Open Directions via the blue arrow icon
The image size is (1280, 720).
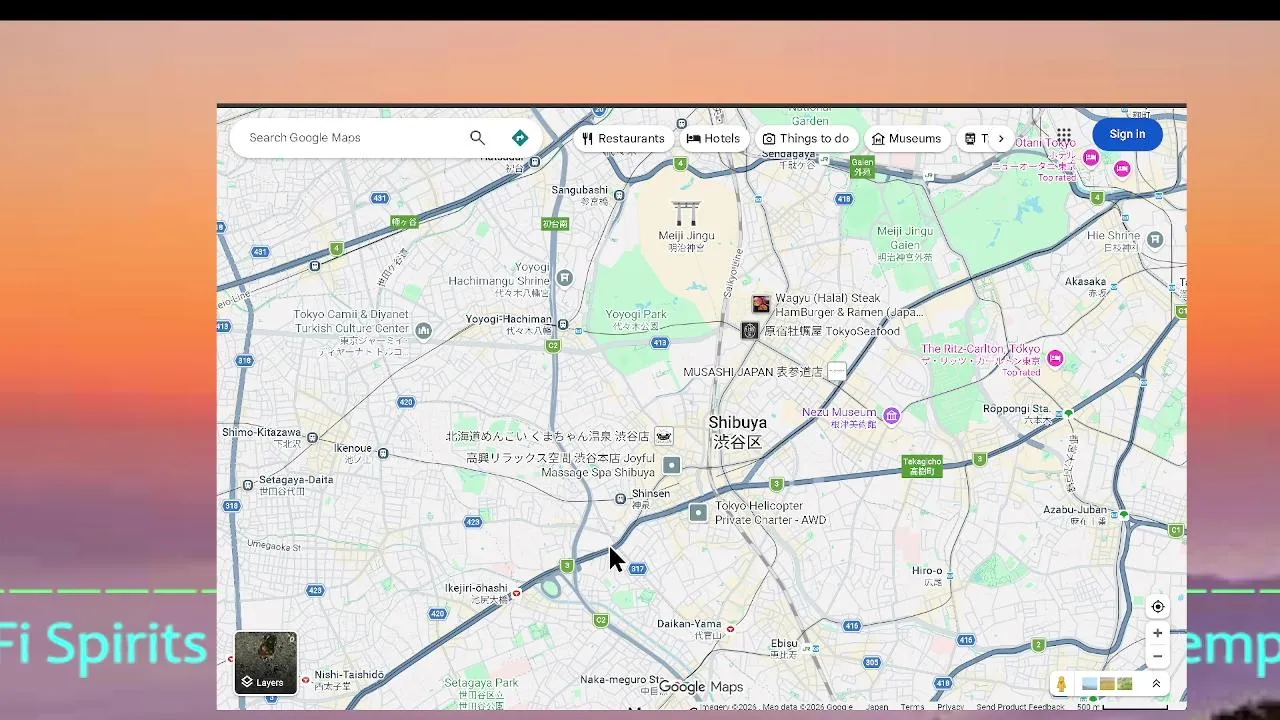520,138
